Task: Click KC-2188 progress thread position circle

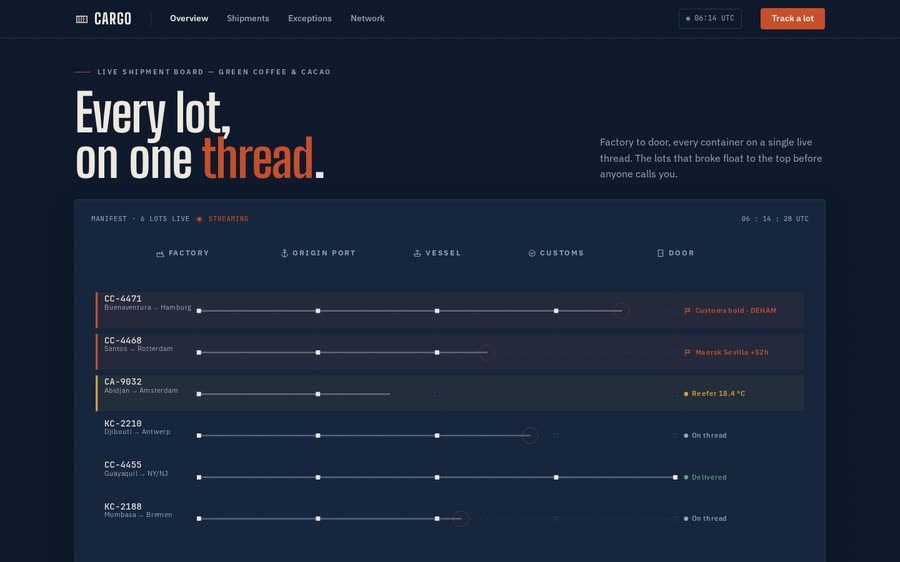Action: pos(460,518)
